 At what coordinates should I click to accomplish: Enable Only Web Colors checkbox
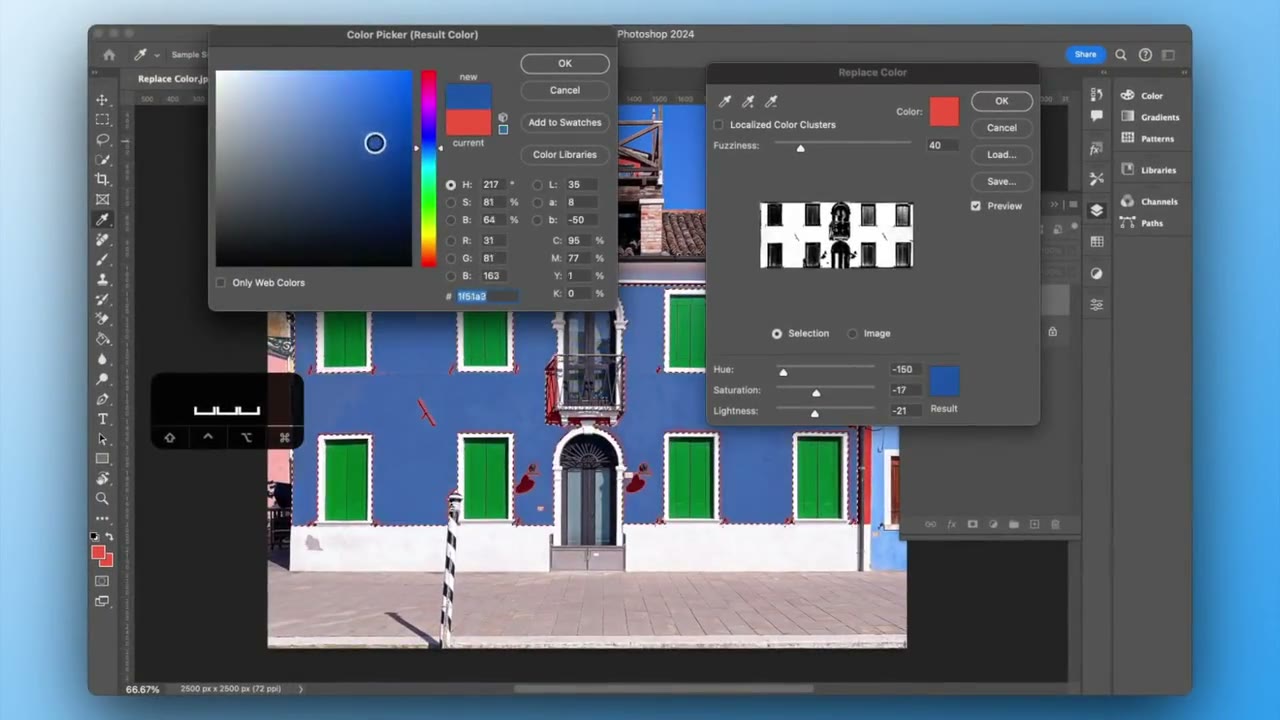point(221,283)
